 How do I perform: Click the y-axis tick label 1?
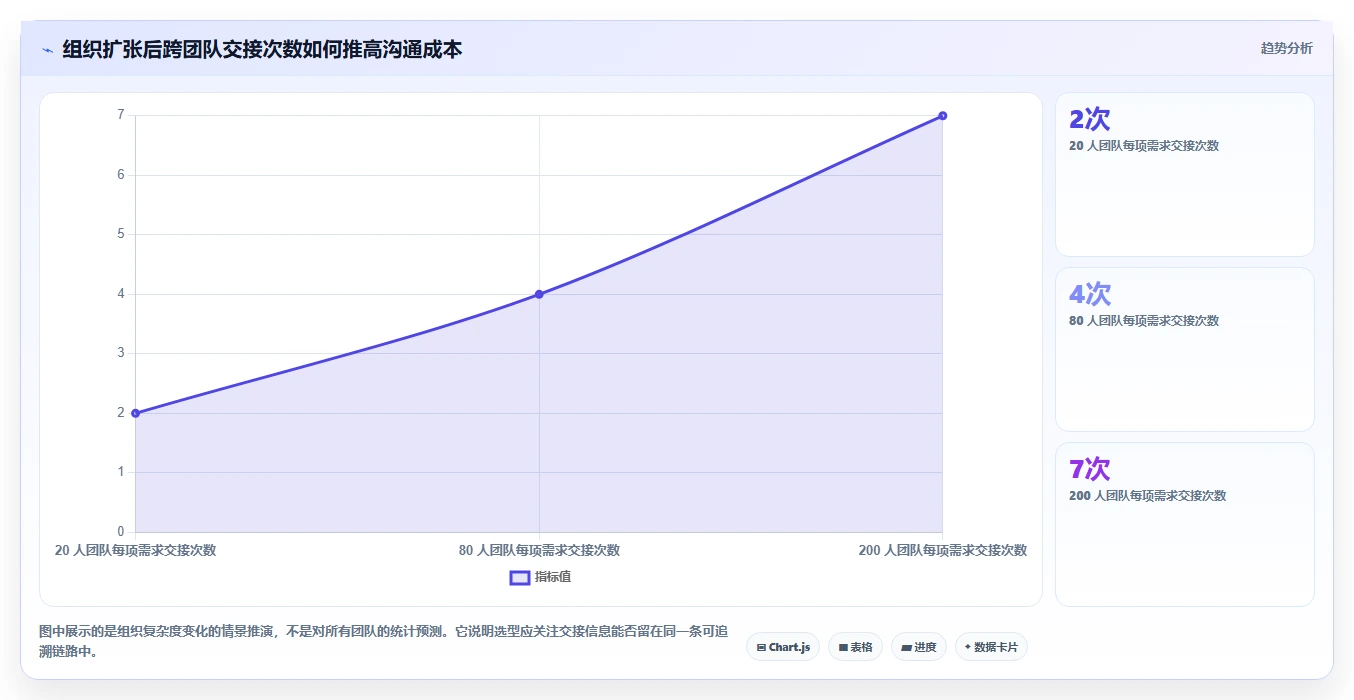(x=121, y=472)
